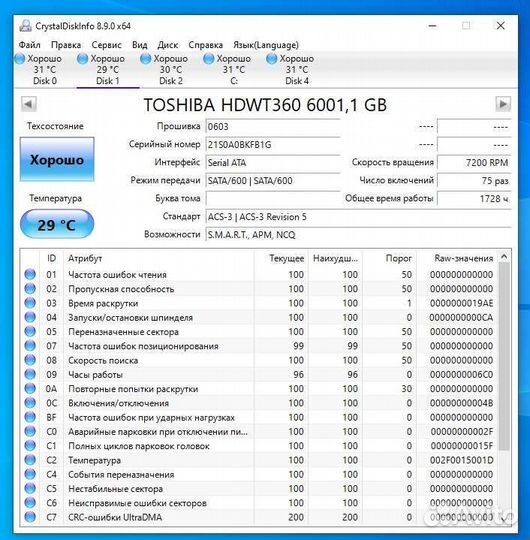The width and height of the screenshot is (530, 540).
Task: Open the Язык(Language) menu
Action: pos(266,45)
